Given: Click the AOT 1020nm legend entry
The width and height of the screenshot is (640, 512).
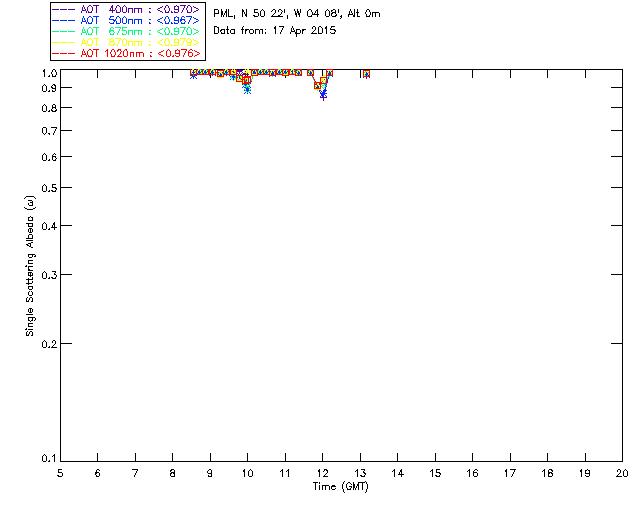Looking at the screenshot, I should point(126,53).
